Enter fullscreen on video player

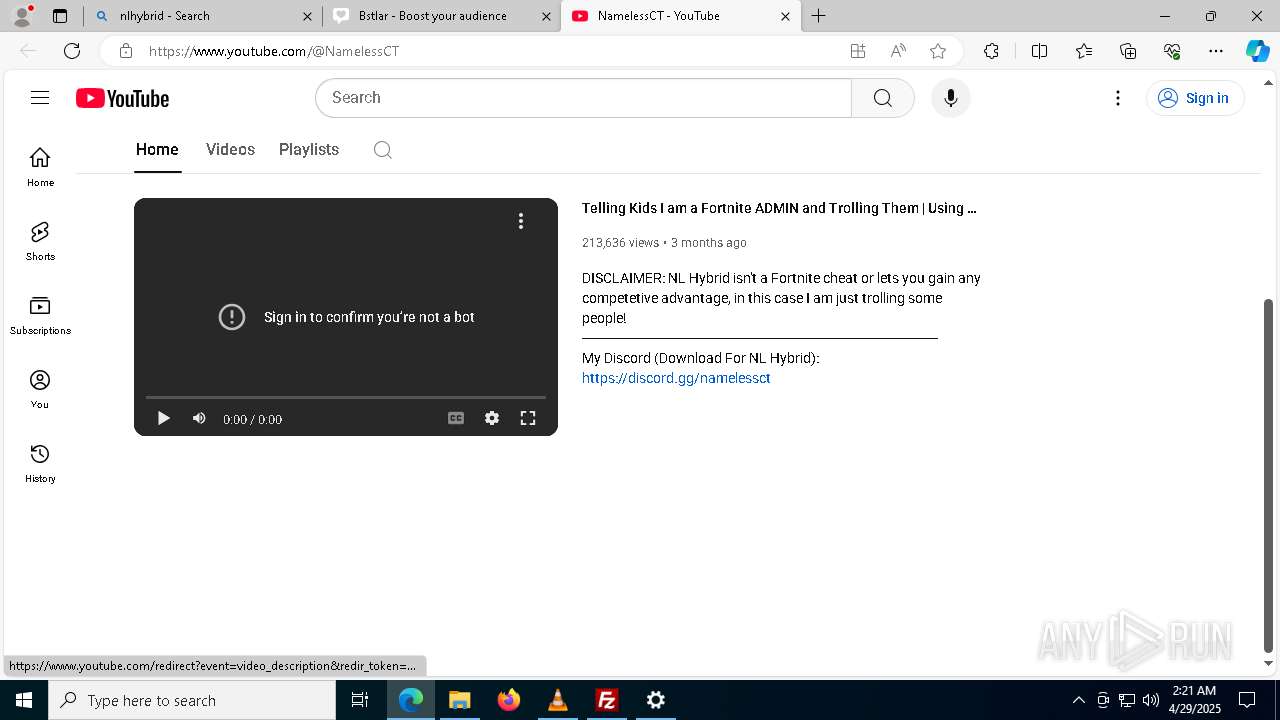click(x=528, y=418)
